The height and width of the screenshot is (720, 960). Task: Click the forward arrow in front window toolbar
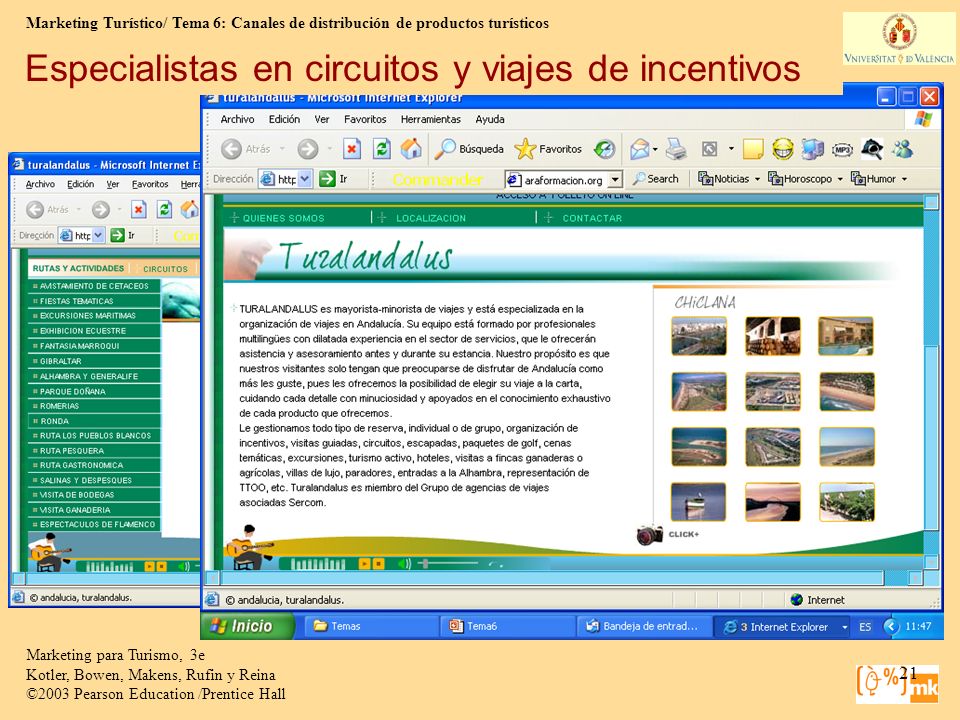(x=308, y=149)
